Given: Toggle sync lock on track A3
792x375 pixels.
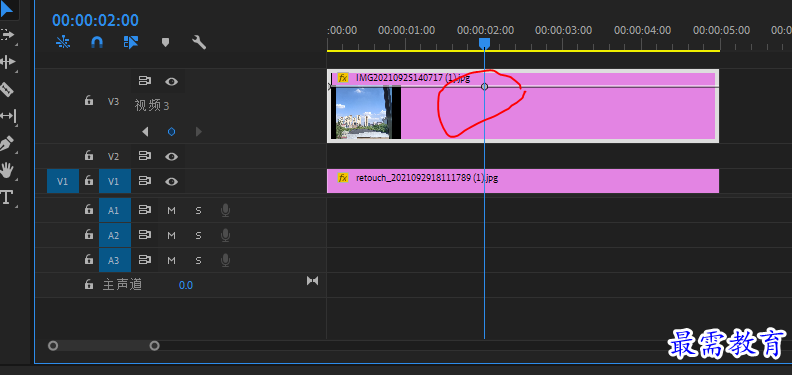Looking at the screenshot, I should pos(145,260).
